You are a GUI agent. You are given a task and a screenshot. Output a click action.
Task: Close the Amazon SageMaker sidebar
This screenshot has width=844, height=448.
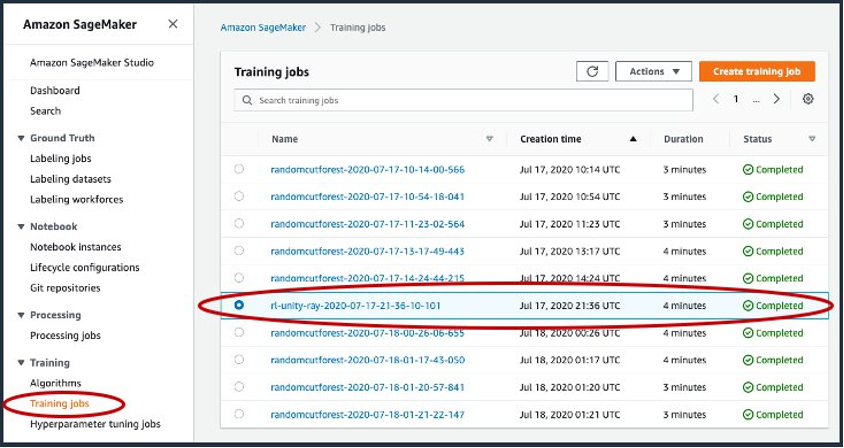[173, 24]
